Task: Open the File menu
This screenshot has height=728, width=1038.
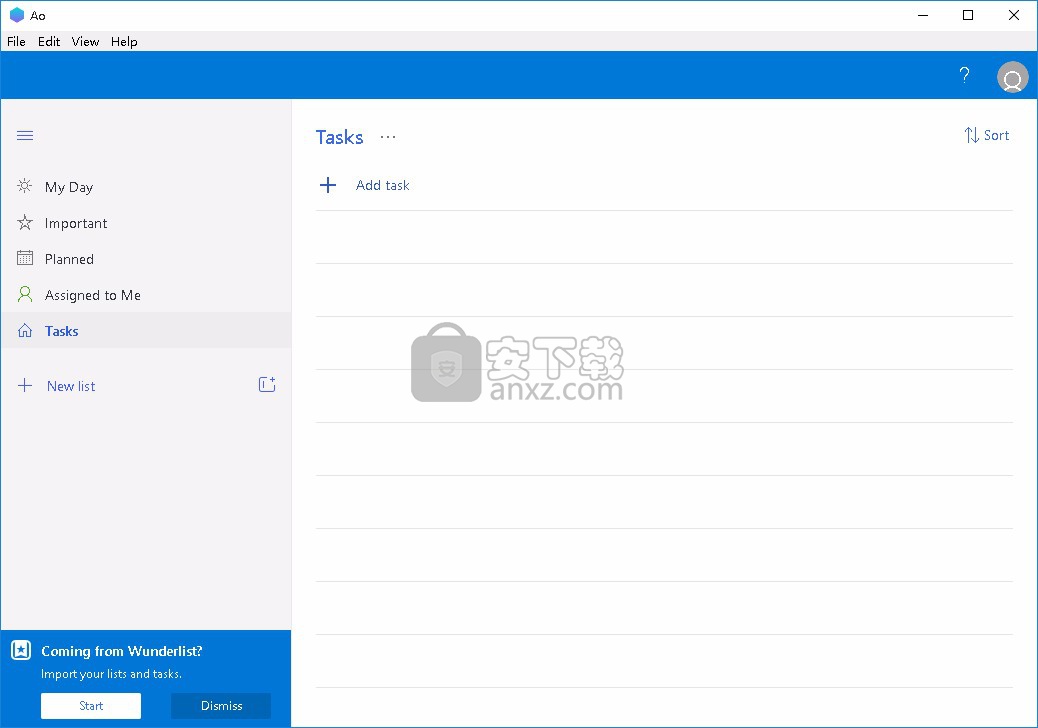Action: coord(16,42)
